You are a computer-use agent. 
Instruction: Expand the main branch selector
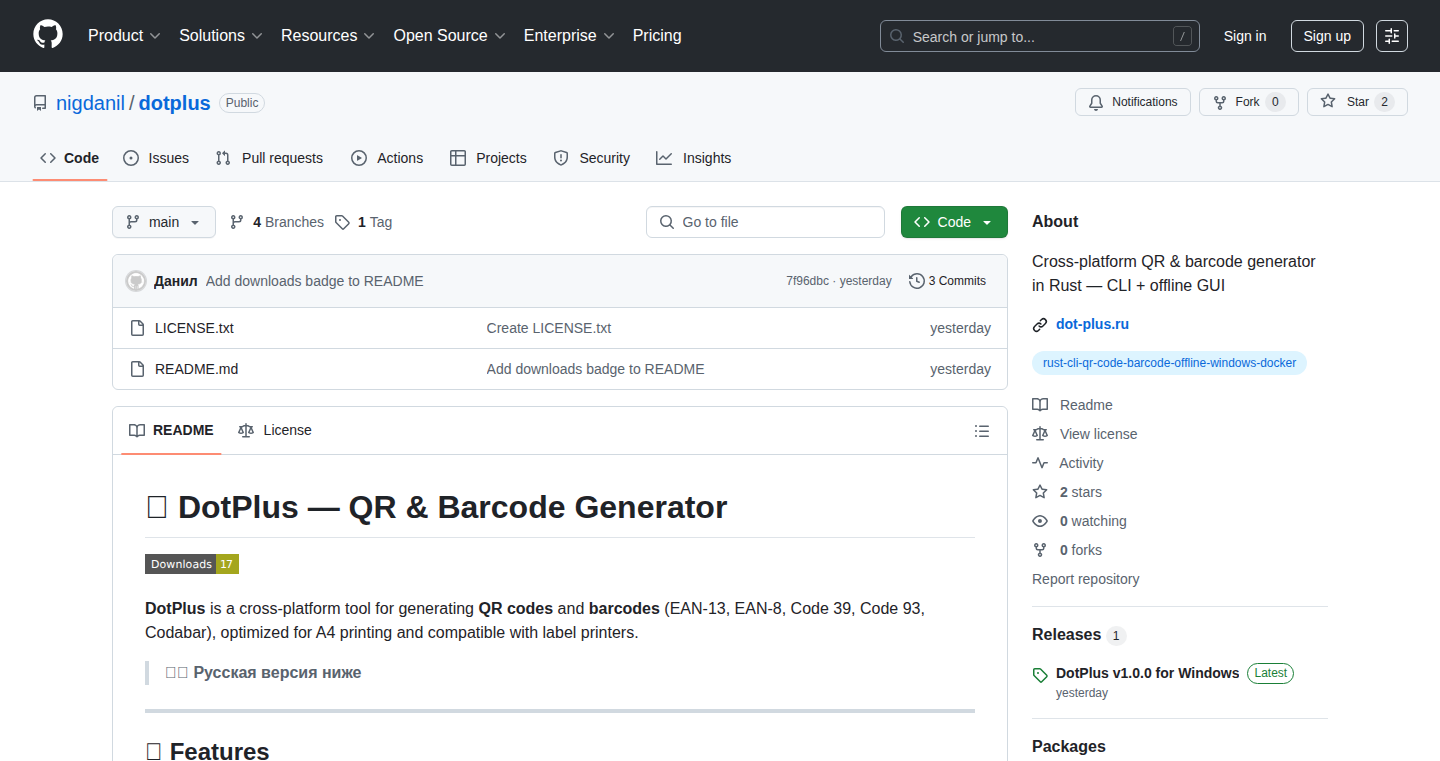point(164,222)
